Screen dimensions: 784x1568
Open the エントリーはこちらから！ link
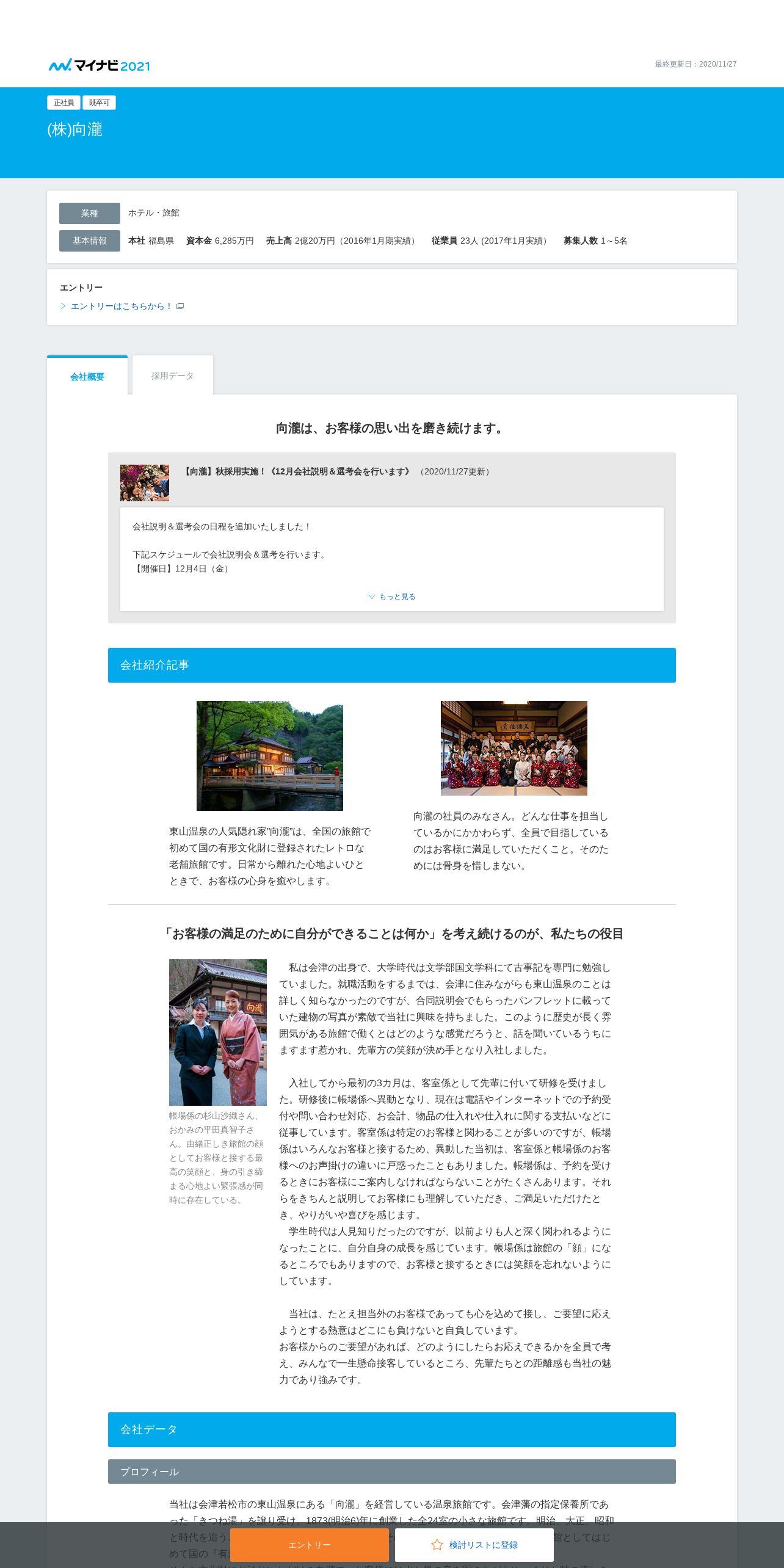122,306
